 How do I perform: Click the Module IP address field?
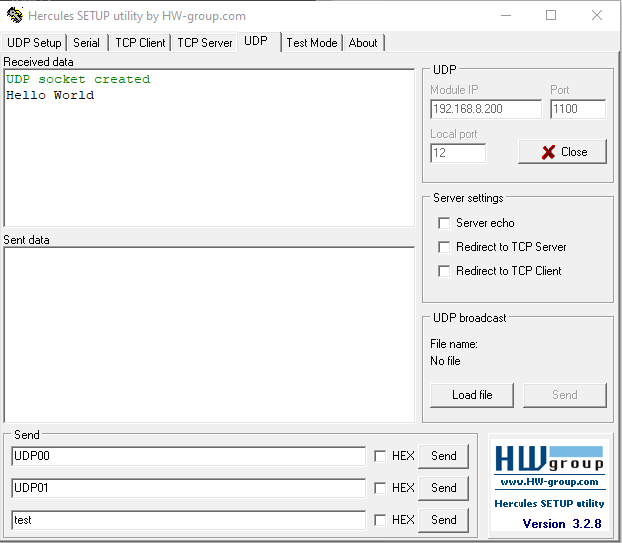[485, 109]
